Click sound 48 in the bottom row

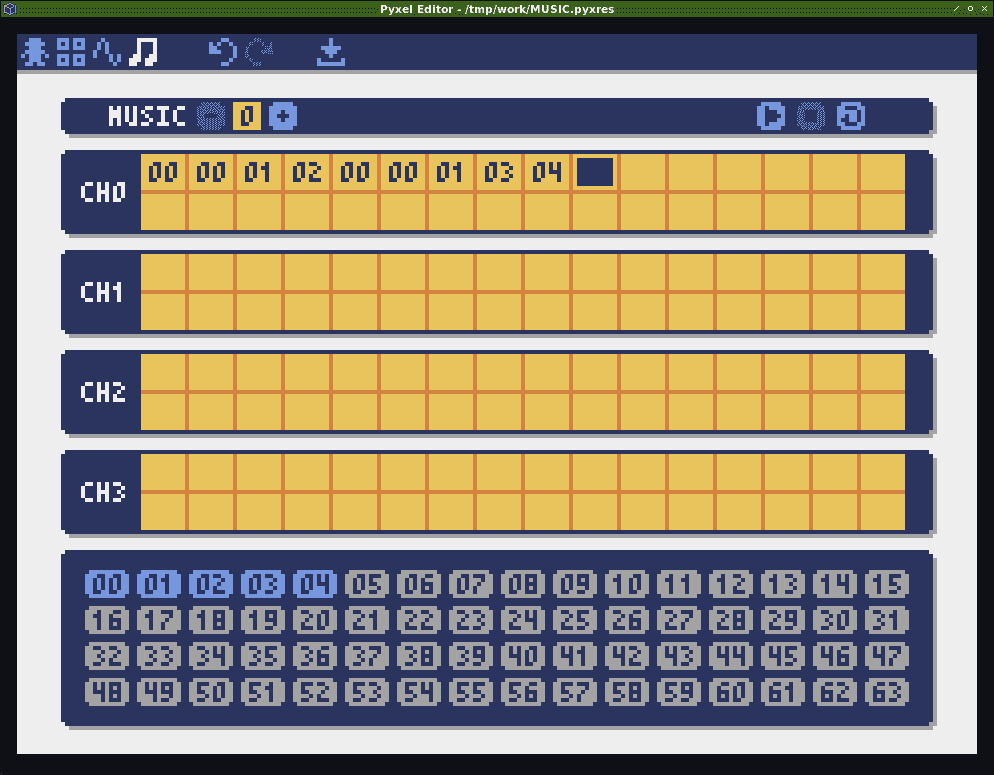107,692
